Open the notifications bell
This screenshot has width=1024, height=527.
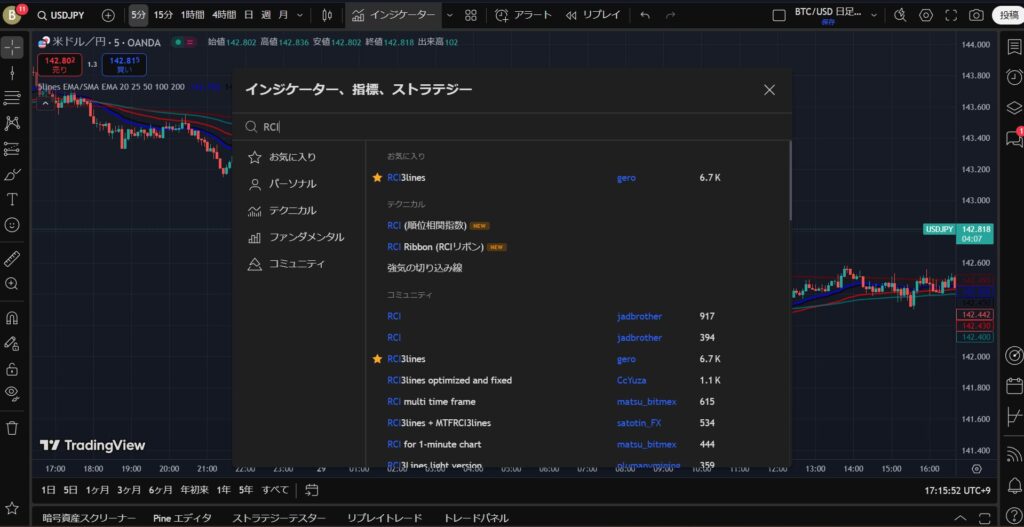(x=1014, y=485)
